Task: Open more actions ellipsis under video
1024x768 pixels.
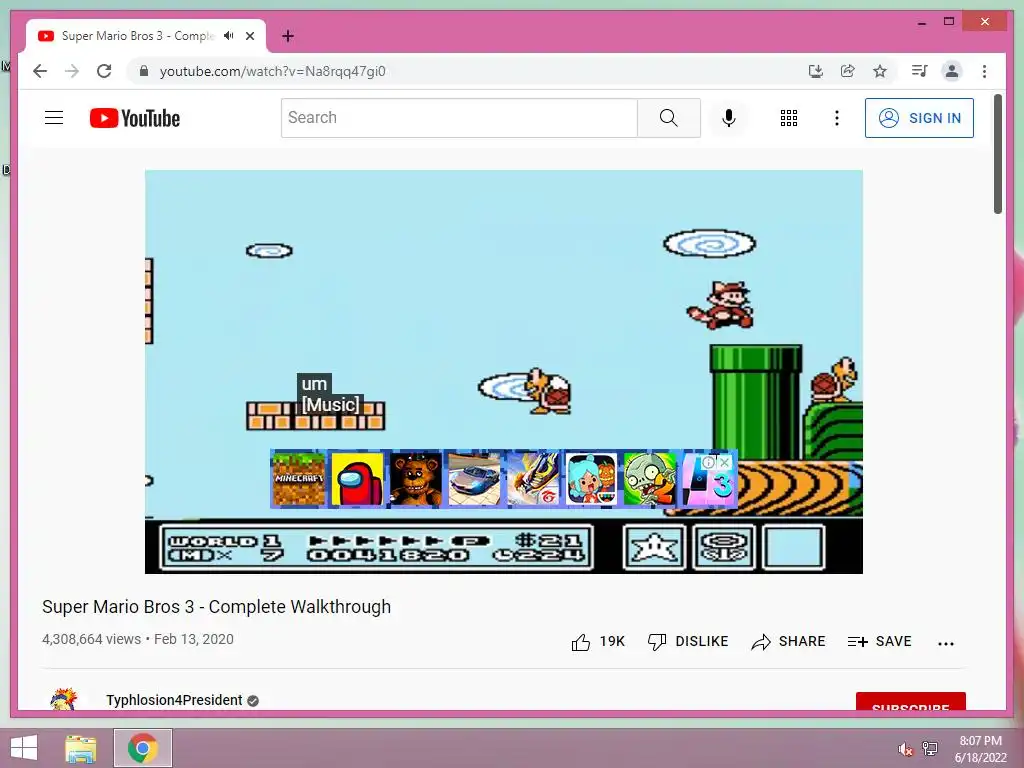Action: point(946,643)
